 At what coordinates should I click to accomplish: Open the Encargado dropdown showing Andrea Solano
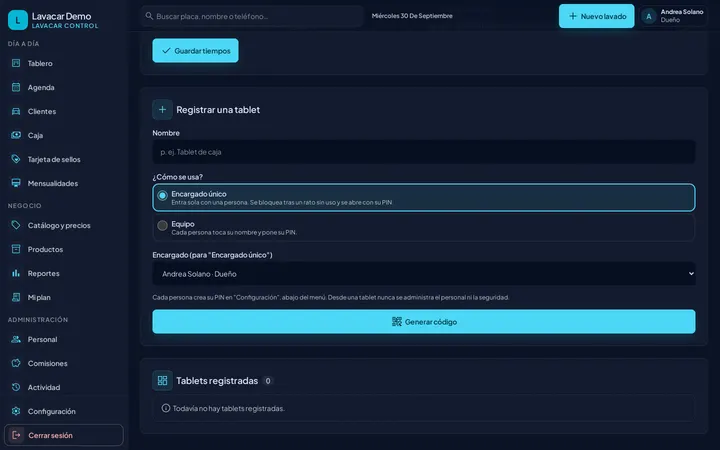pyautogui.click(x=424, y=274)
